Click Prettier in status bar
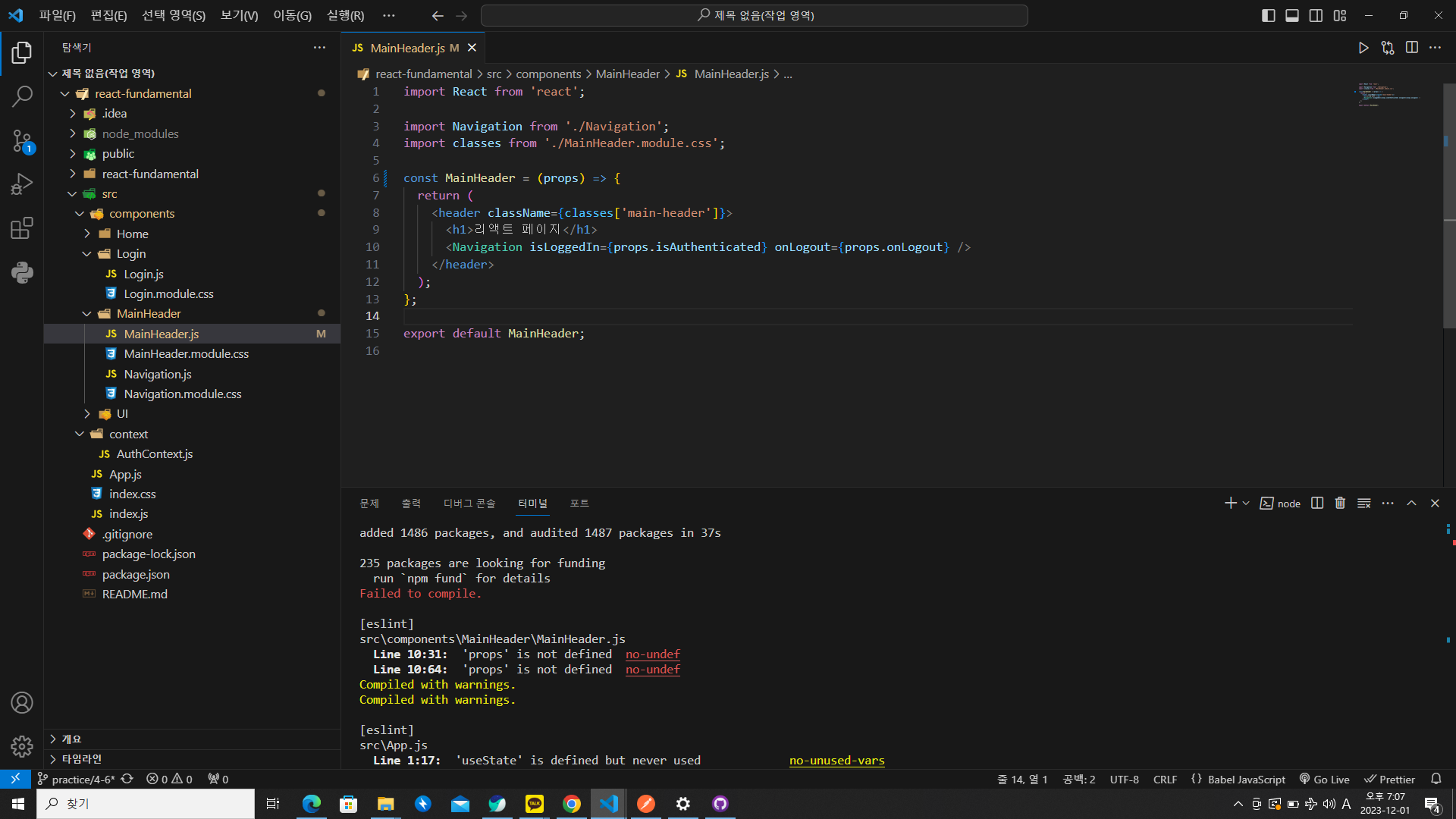This screenshot has height=819, width=1456. [x=1390, y=779]
